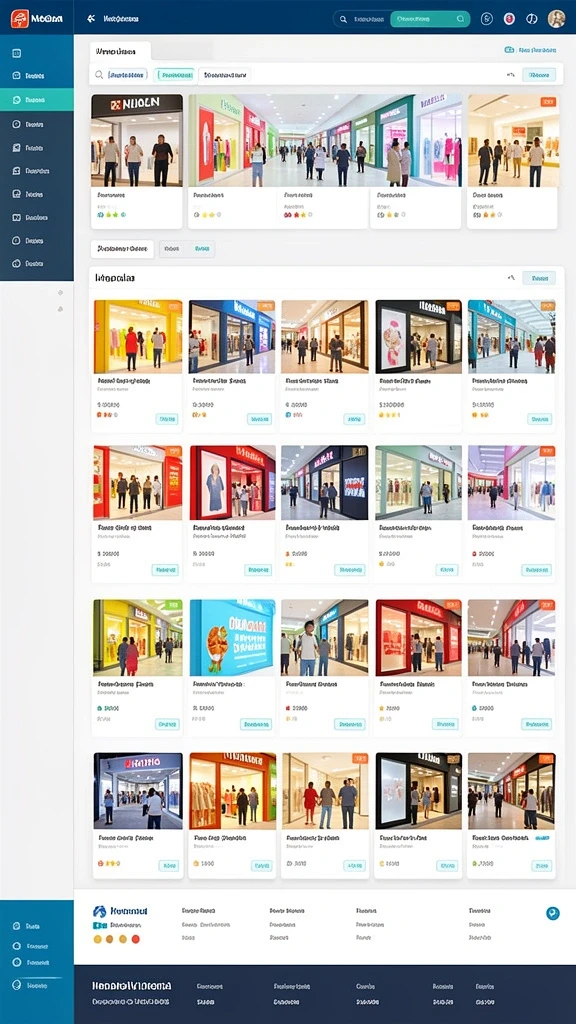Open the blue-lit store entrance thumbnail in the bottom row

pos(138,791)
